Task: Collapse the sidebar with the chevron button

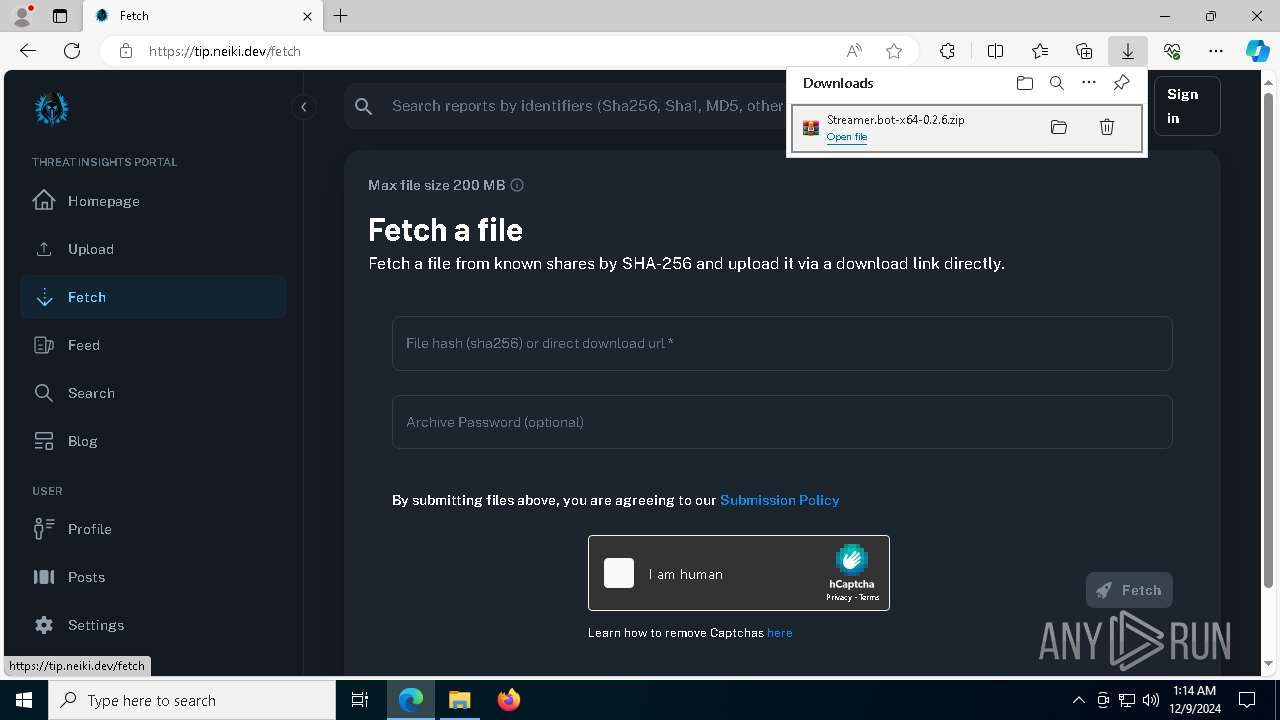Action: click(303, 107)
